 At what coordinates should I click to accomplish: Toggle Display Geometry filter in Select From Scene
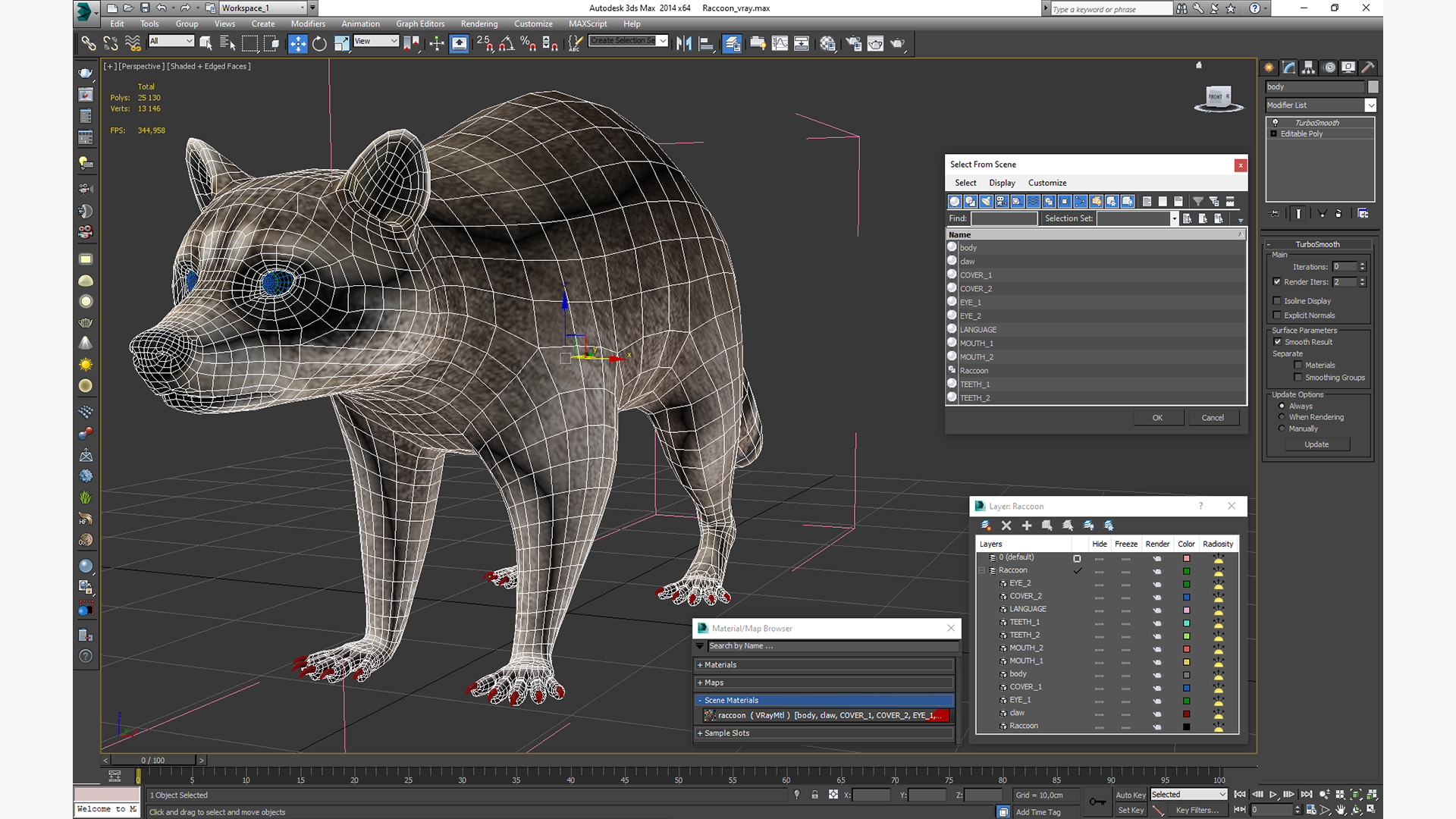click(x=955, y=201)
